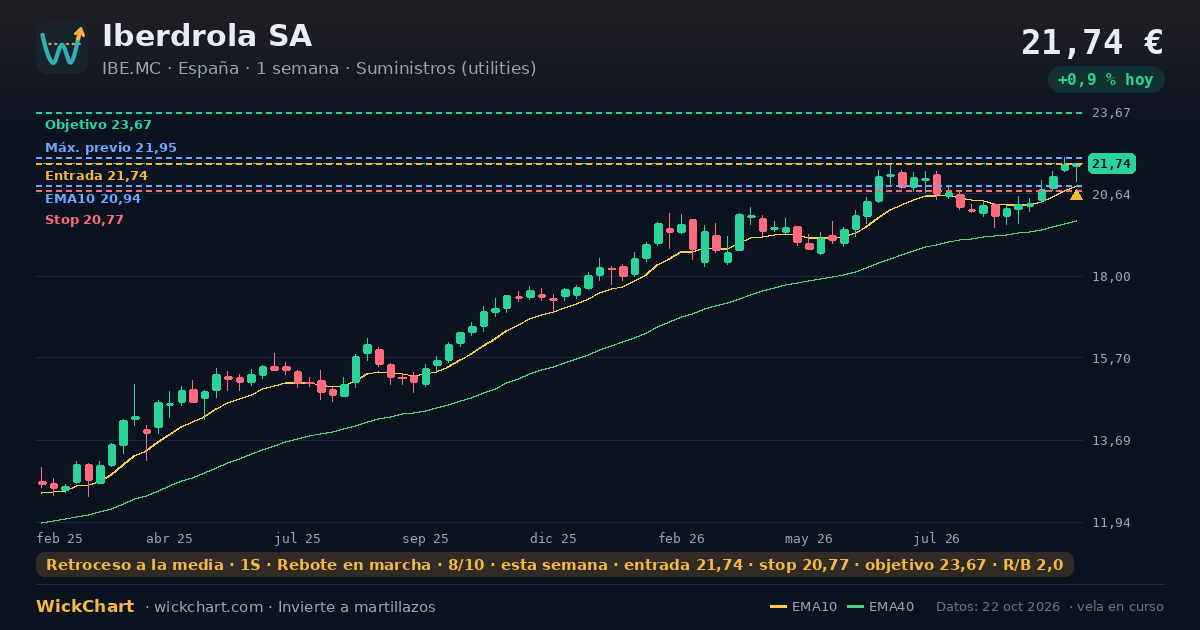Click the orange strategy summary banner

point(555,565)
